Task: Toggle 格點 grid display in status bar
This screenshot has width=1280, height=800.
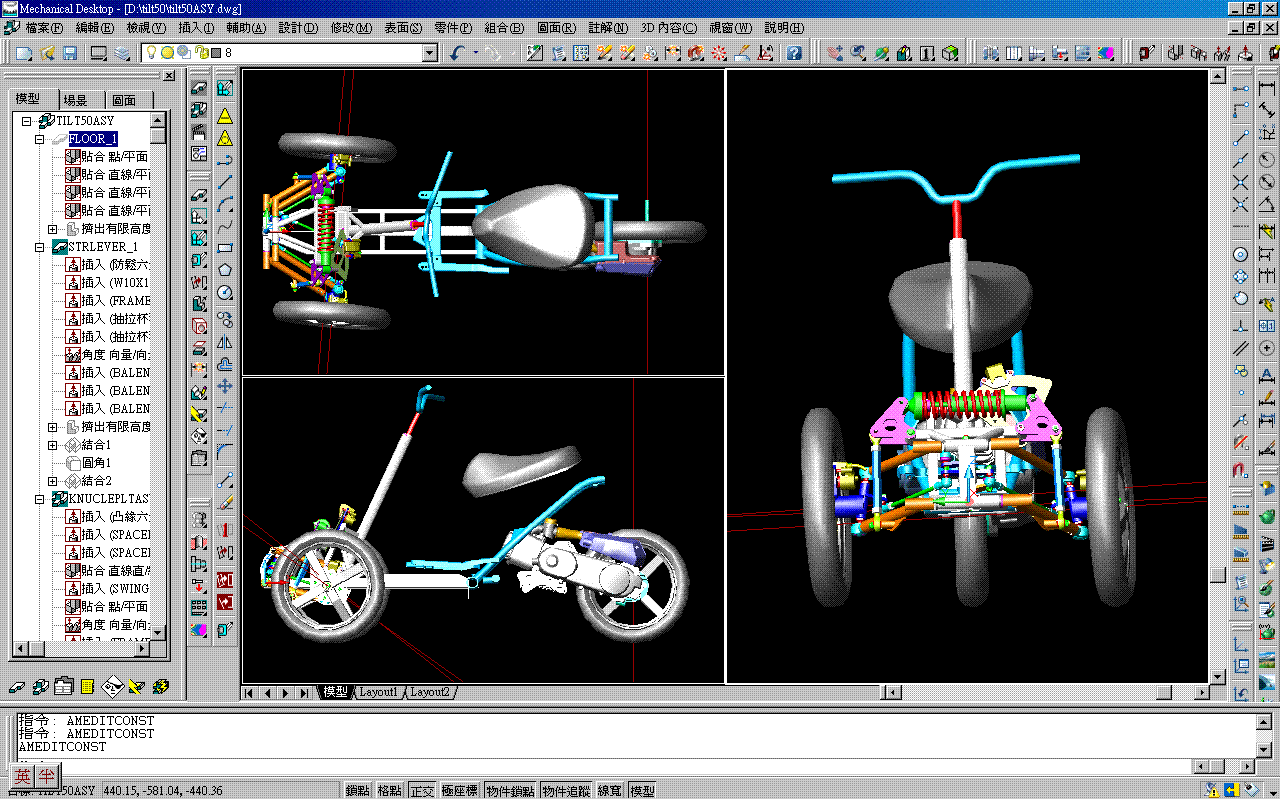Action: [390, 791]
